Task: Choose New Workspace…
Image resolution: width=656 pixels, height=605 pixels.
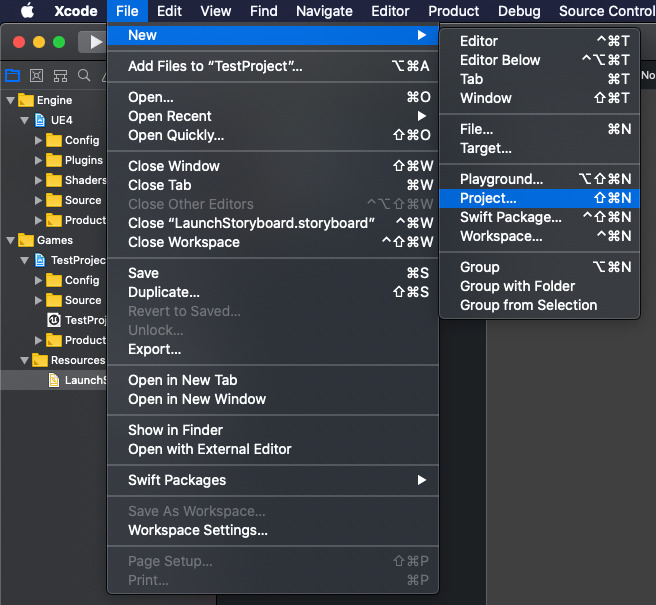Action: 540,236
